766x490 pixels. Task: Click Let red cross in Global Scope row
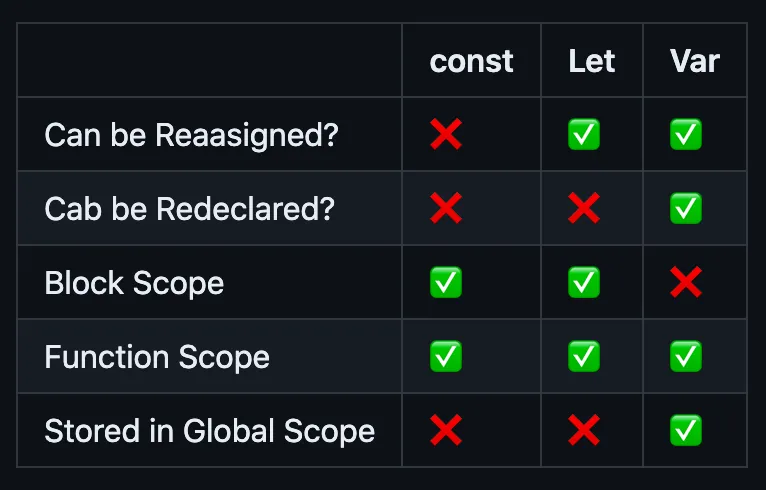click(x=584, y=430)
